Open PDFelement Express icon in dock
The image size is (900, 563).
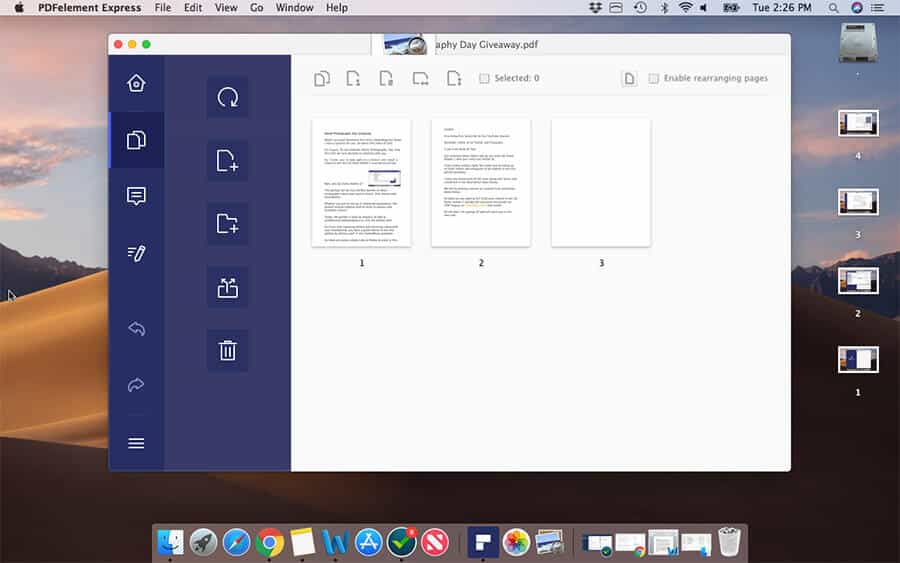click(x=483, y=542)
